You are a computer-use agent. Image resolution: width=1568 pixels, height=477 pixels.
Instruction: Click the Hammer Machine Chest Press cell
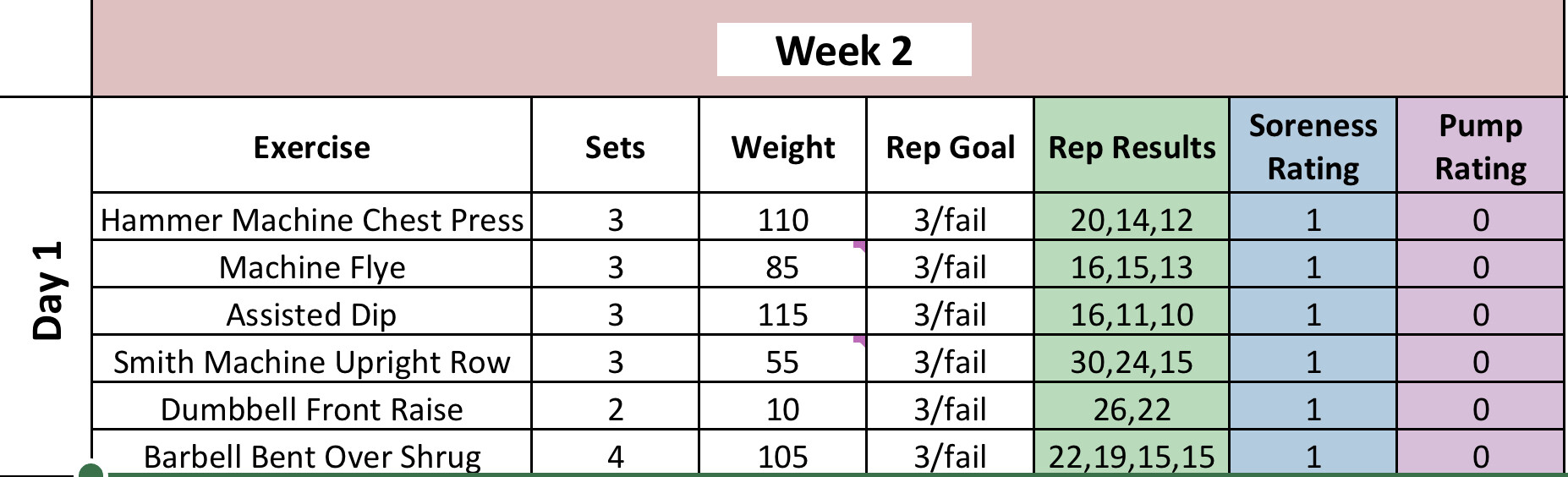(311, 220)
